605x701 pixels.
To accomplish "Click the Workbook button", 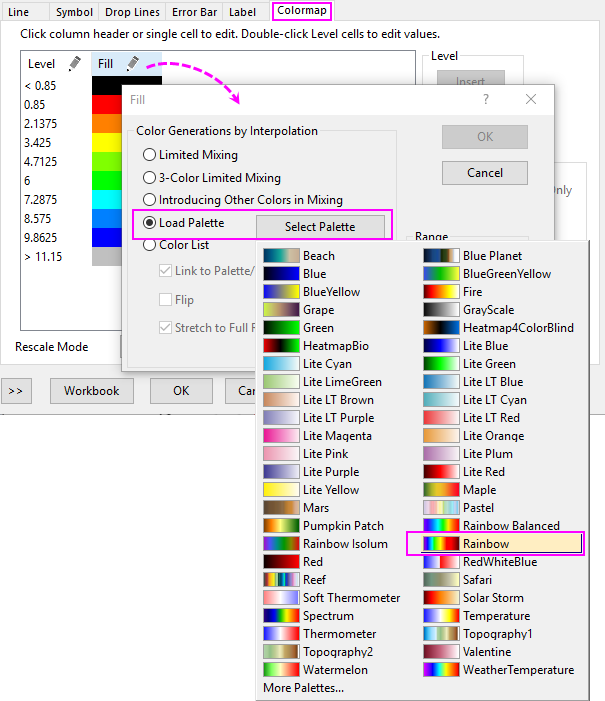I will pos(92,391).
